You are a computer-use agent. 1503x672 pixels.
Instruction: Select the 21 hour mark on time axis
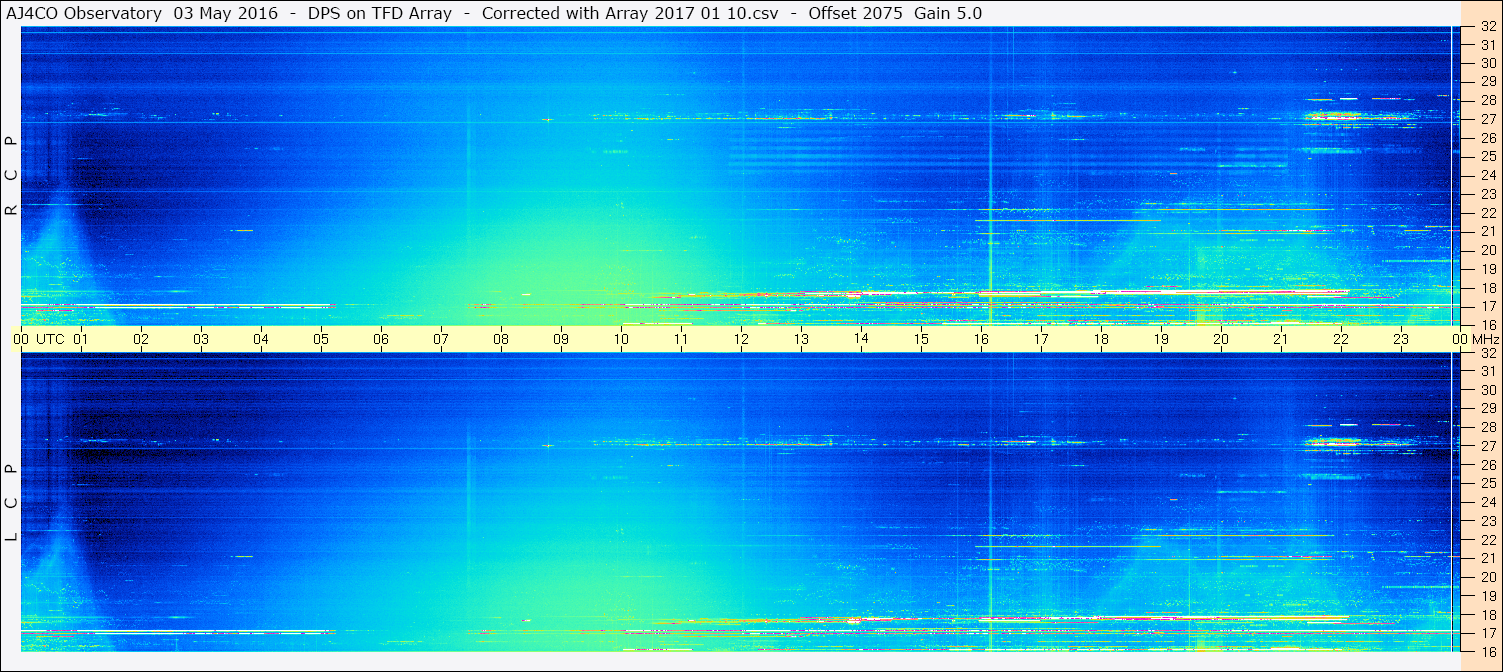pos(1281,339)
